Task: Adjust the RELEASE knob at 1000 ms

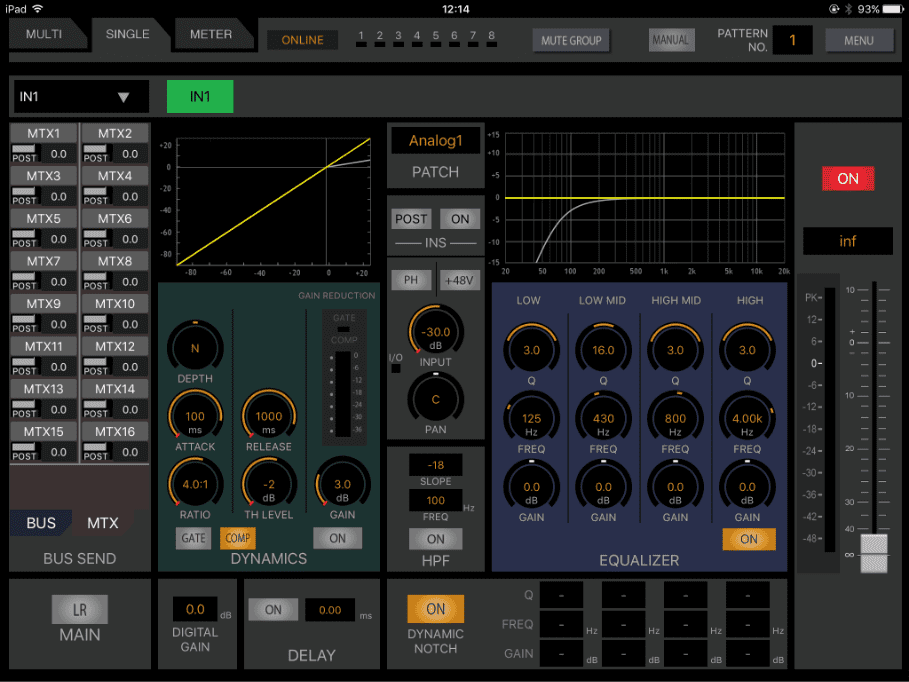Action: [268, 416]
